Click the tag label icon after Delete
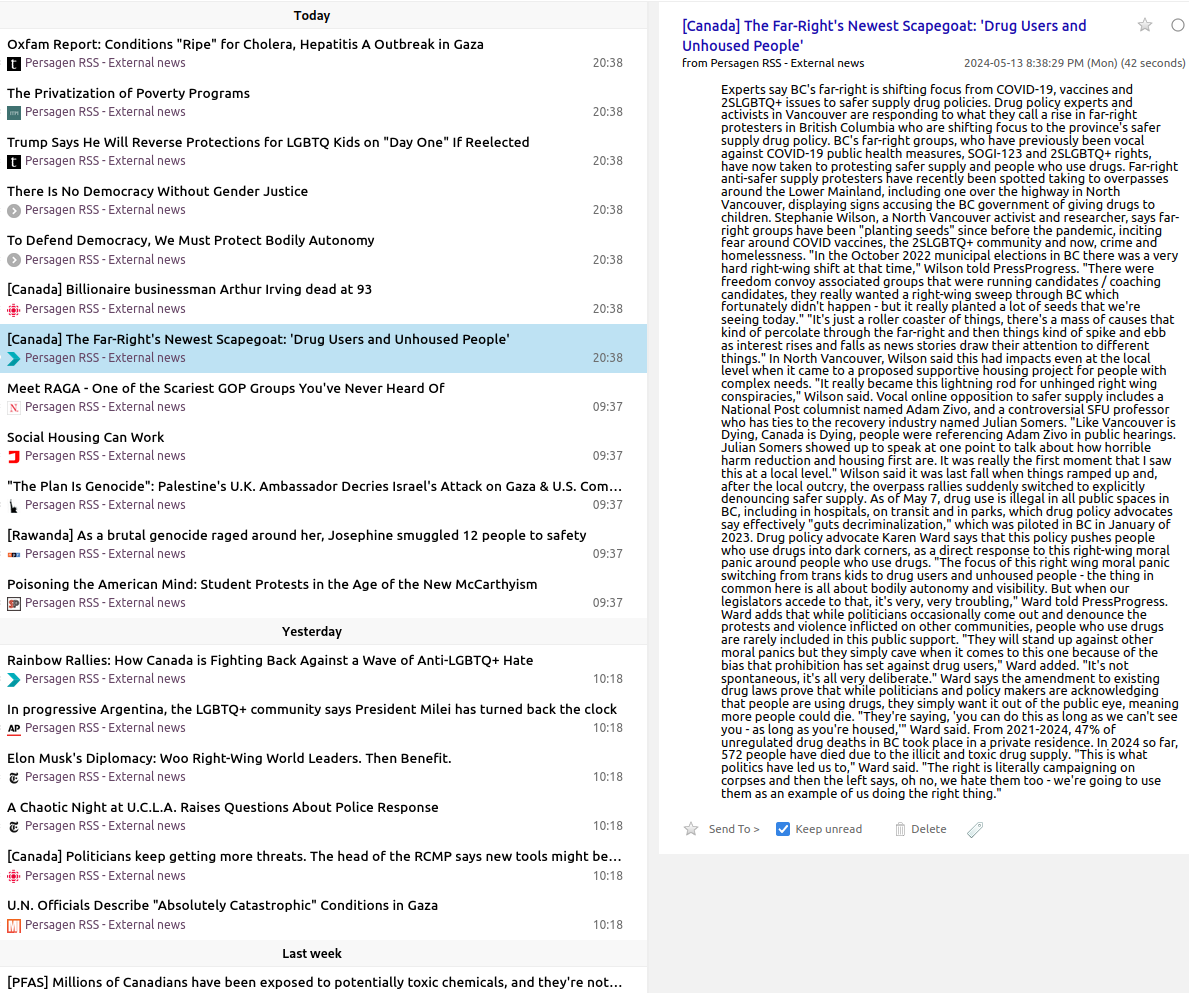 pos(975,830)
